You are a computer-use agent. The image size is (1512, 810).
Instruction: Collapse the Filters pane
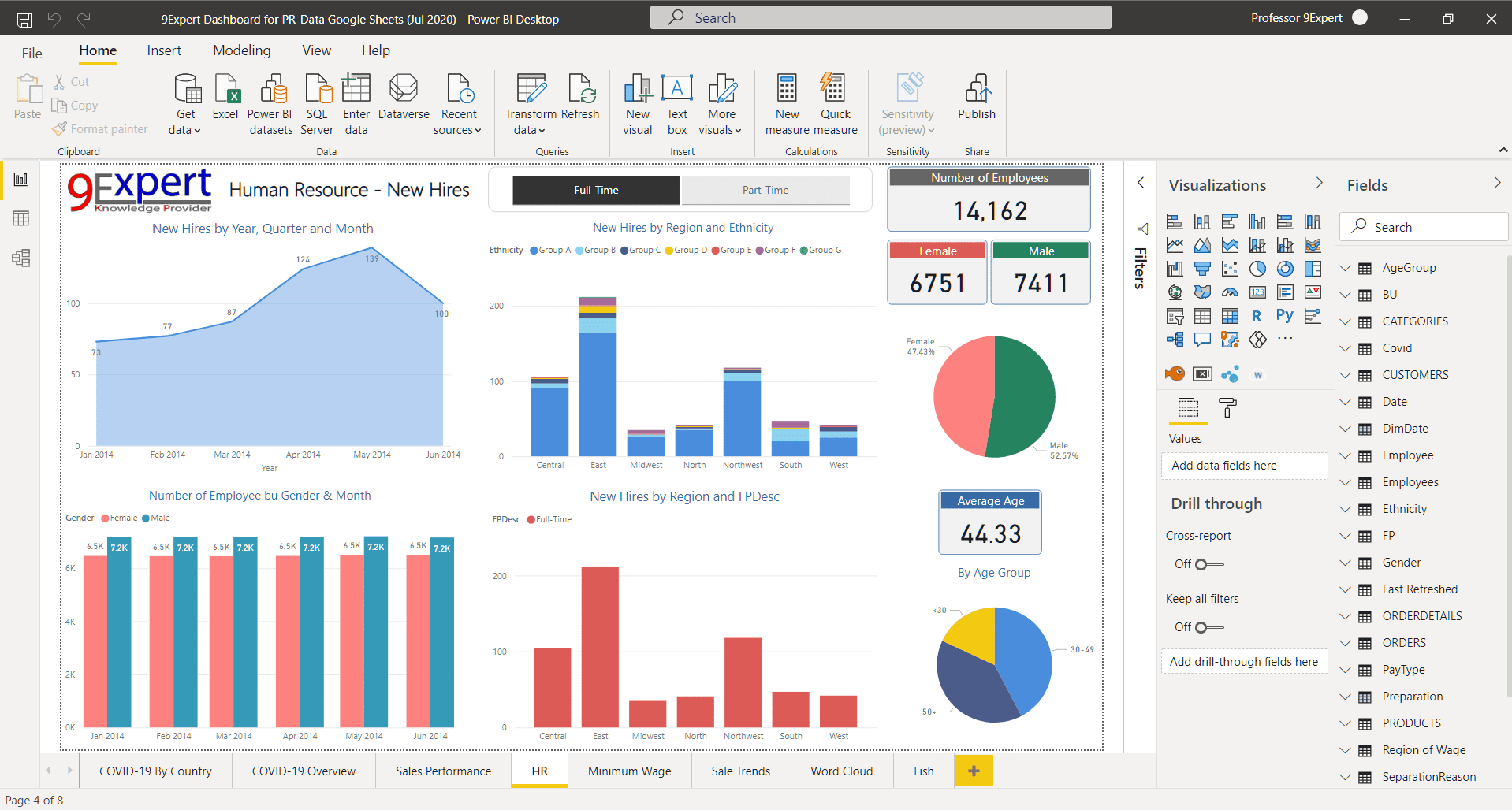pyautogui.click(x=1141, y=182)
